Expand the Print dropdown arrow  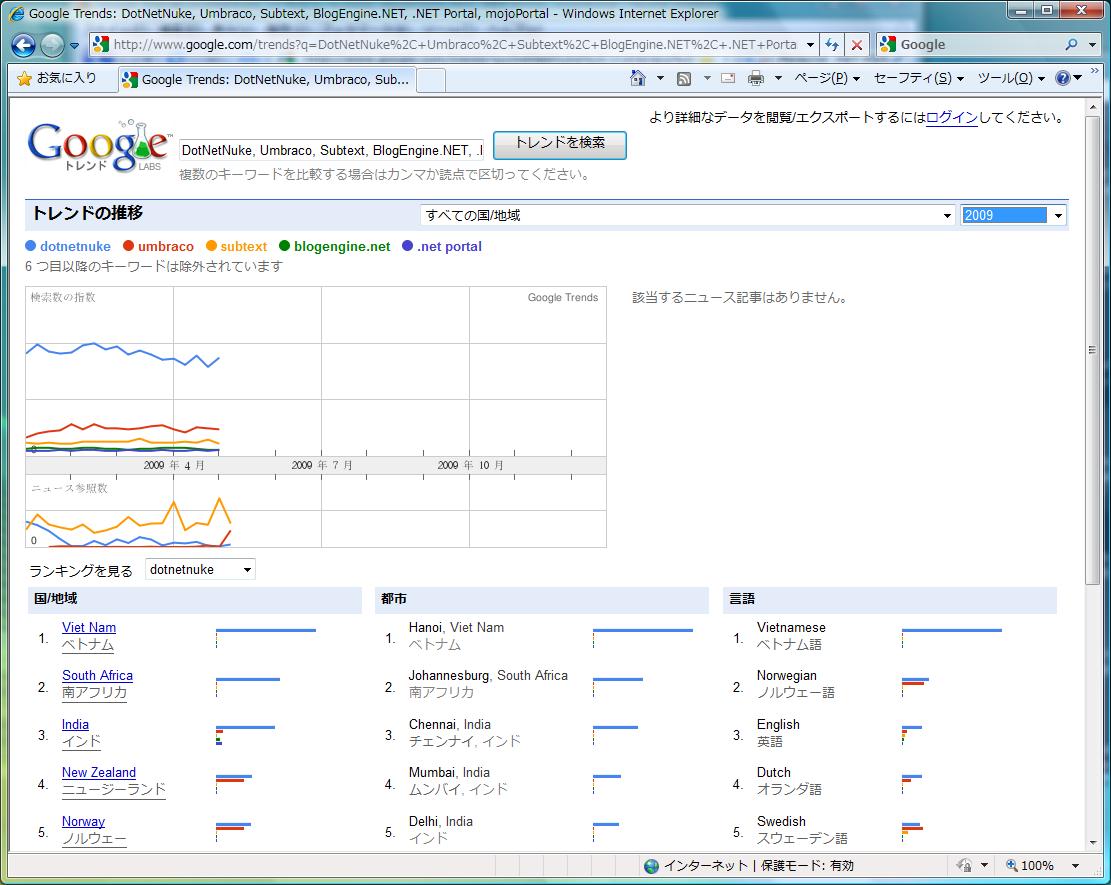pyautogui.click(x=778, y=78)
